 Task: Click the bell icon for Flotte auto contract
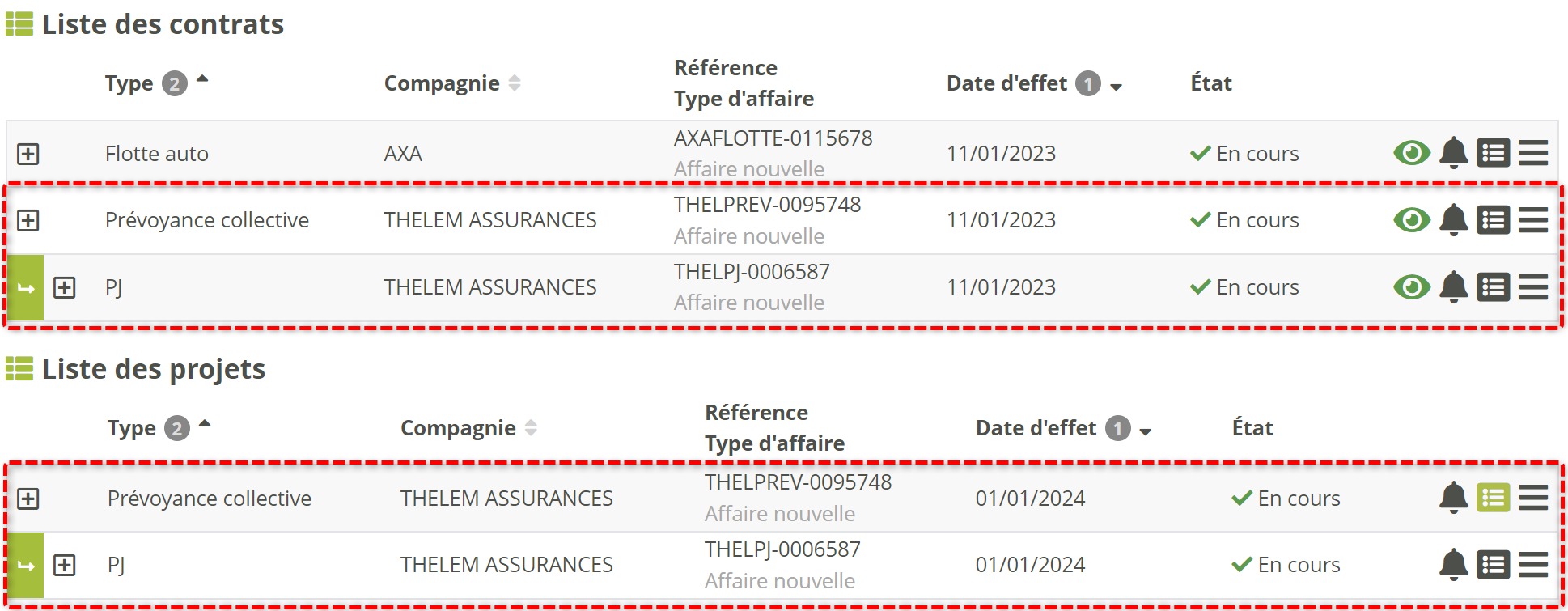click(1453, 153)
